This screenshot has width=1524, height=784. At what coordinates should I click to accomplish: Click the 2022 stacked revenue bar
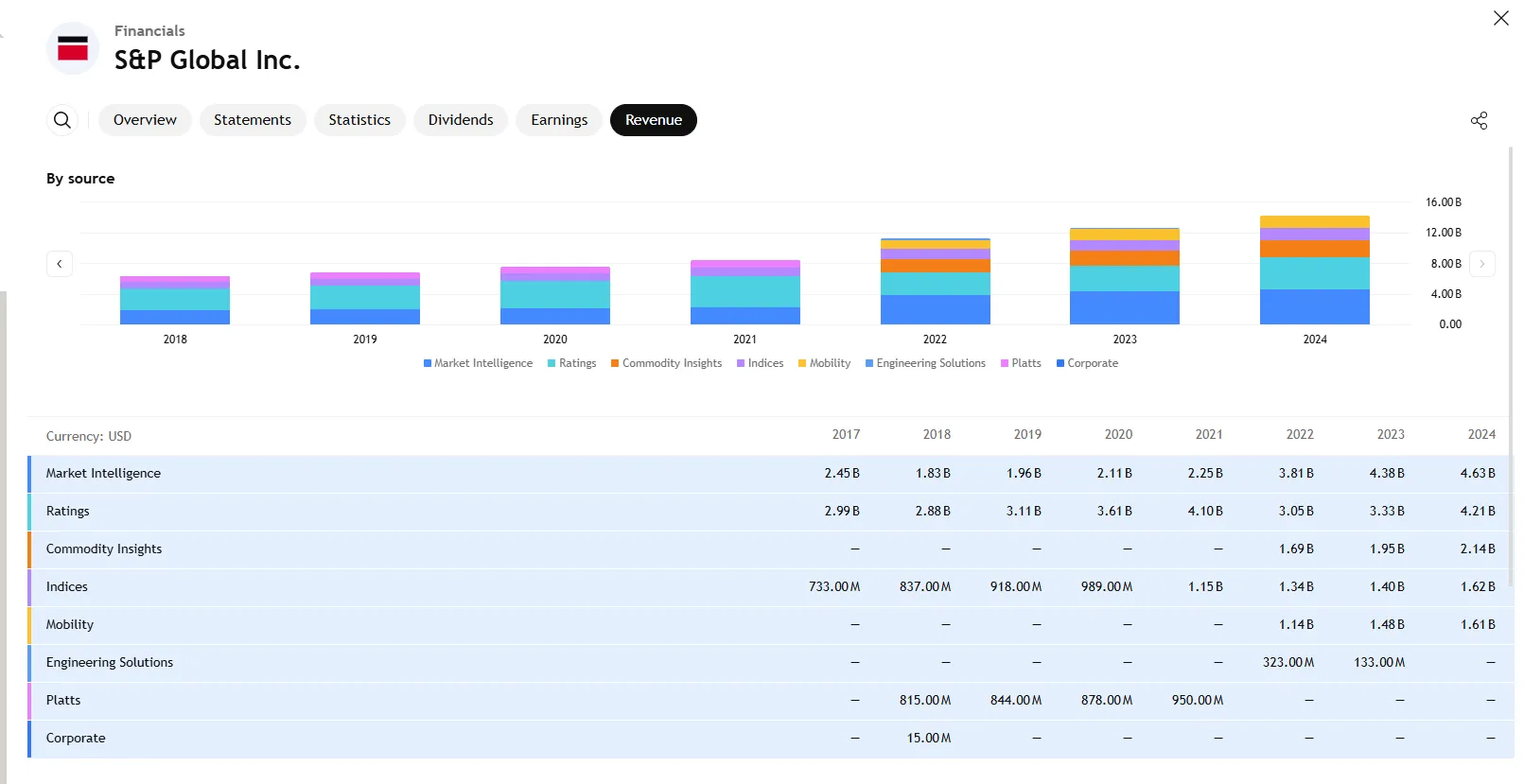[936, 282]
